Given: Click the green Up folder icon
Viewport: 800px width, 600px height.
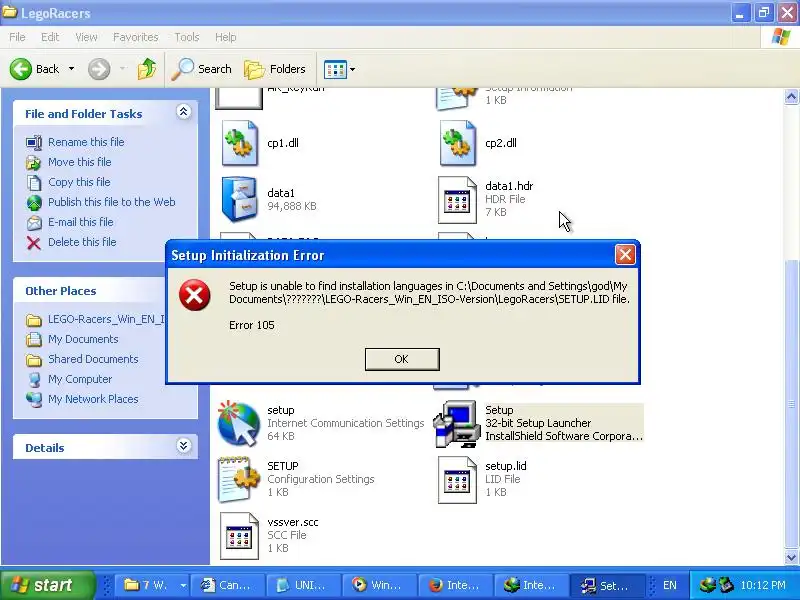Looking at the screenshot, I should [x=147, y=69].
